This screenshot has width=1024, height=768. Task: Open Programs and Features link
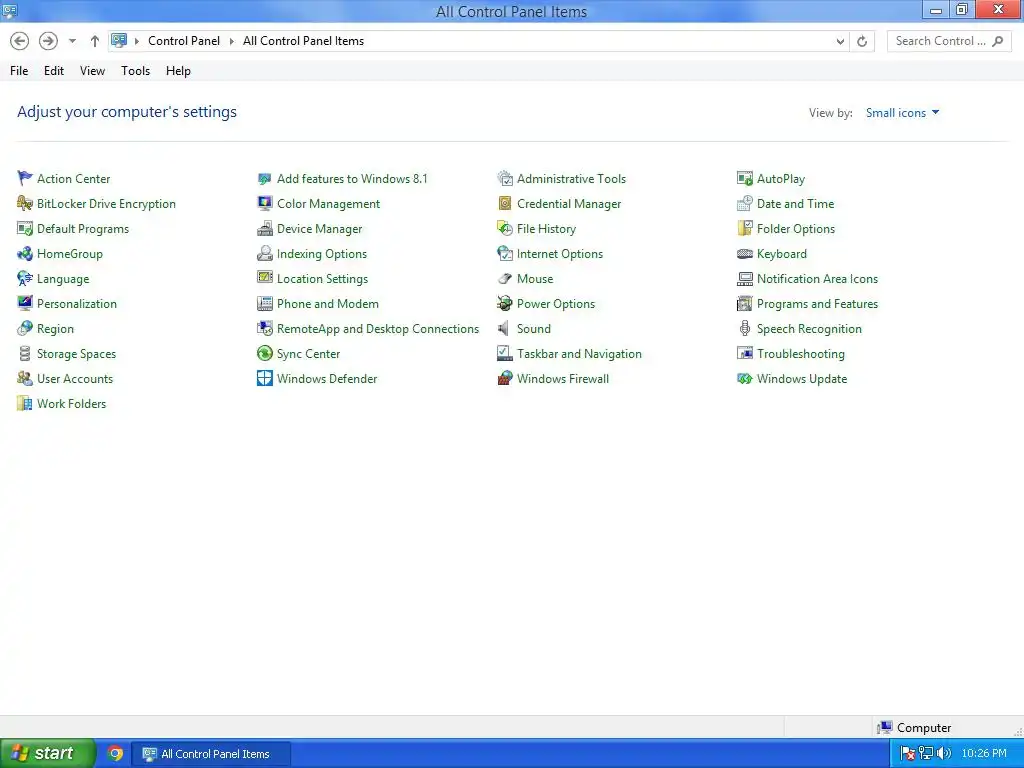[818, 303]
